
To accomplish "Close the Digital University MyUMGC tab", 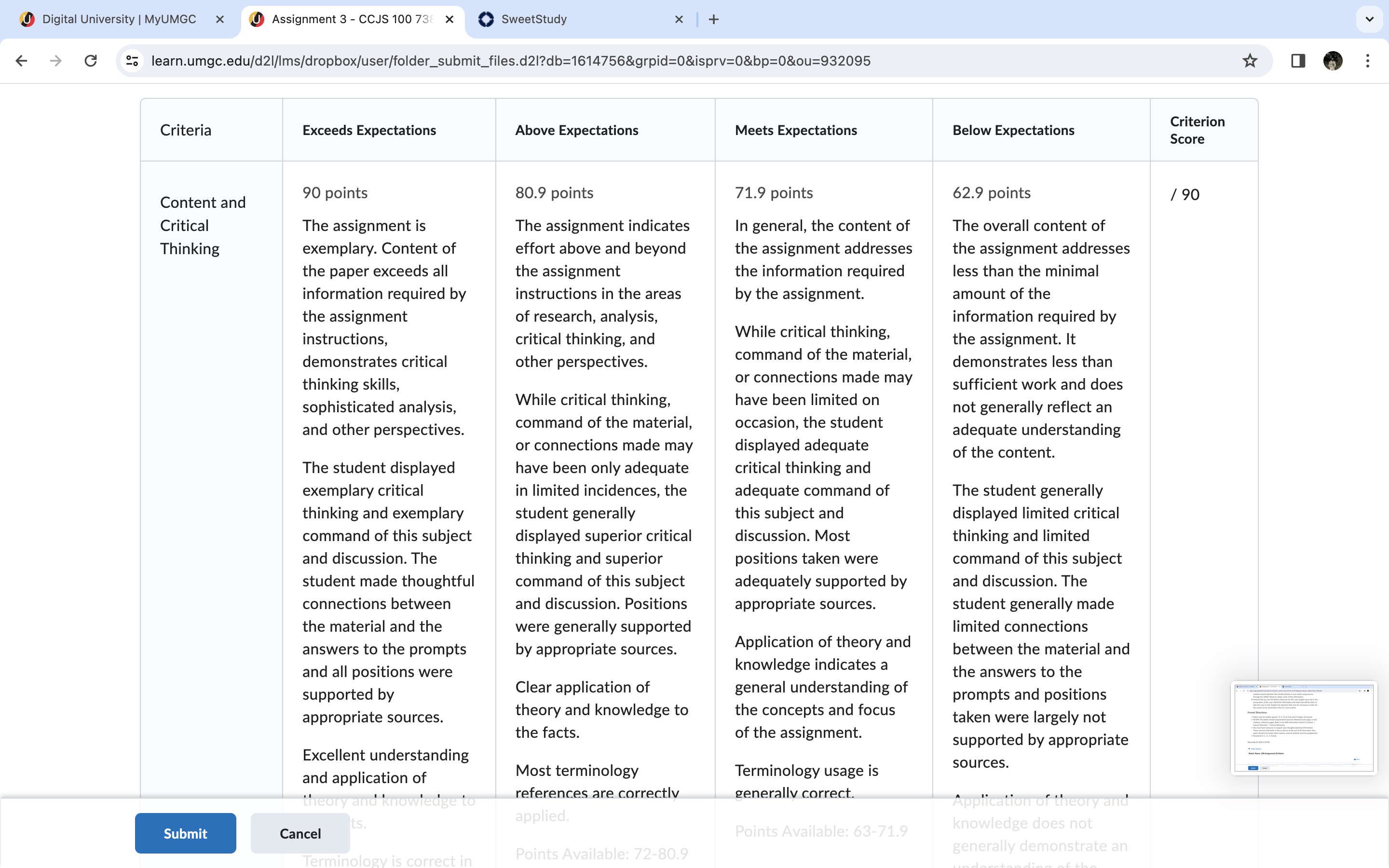I will [x=220, y=19].
